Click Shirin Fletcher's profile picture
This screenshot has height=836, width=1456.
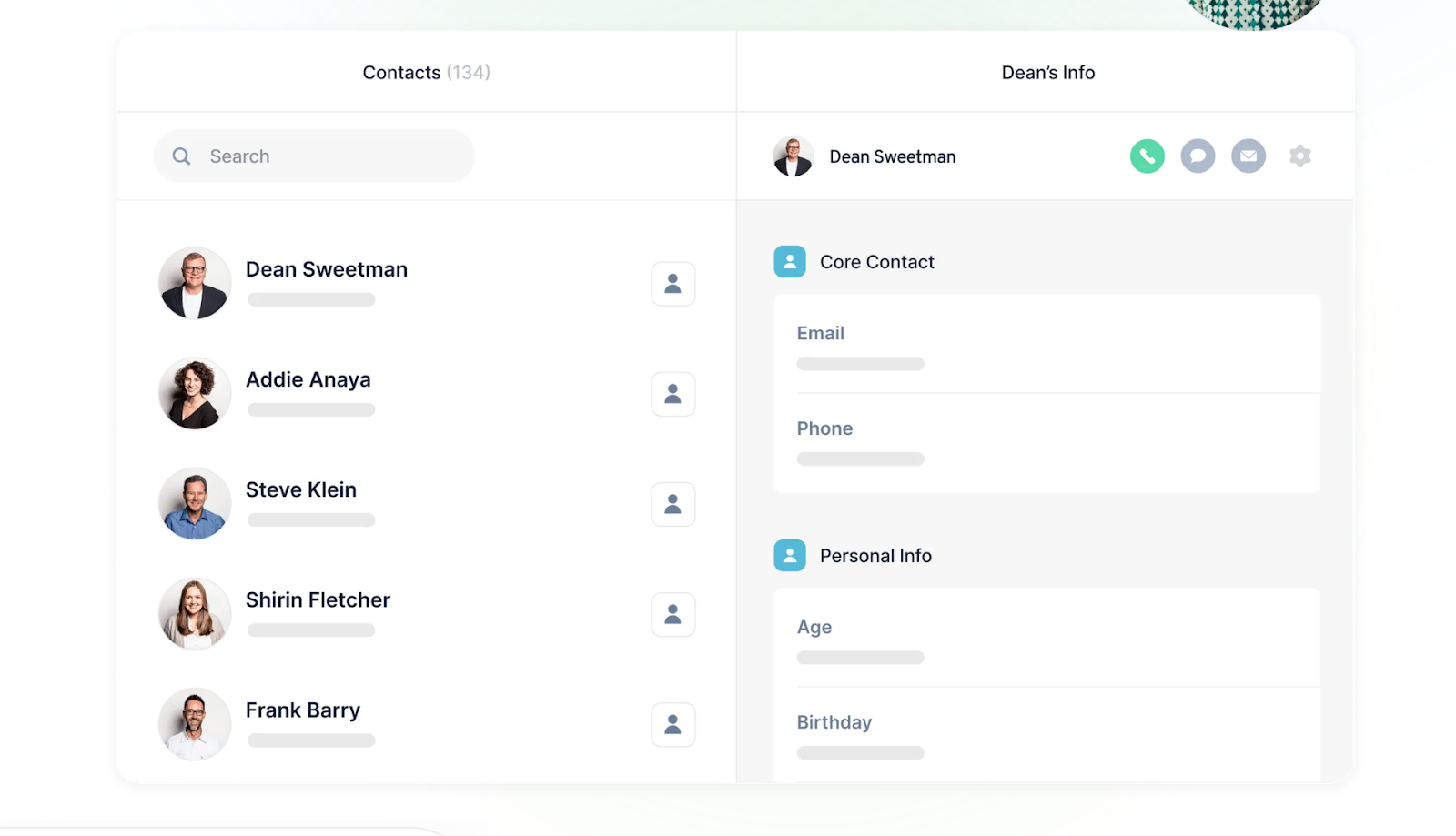194,614
